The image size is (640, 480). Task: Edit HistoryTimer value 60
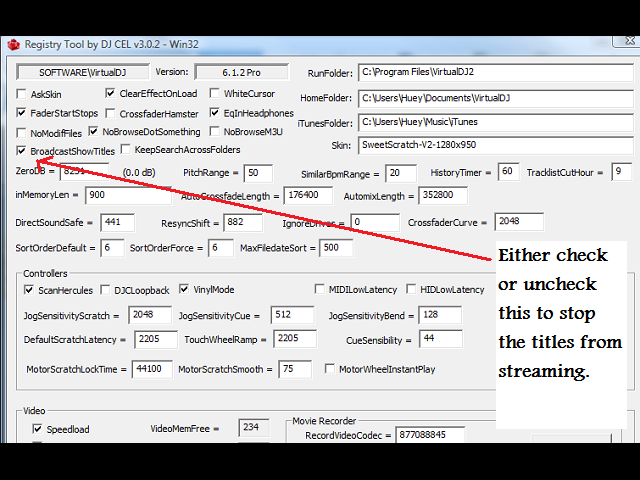(509, 172)
